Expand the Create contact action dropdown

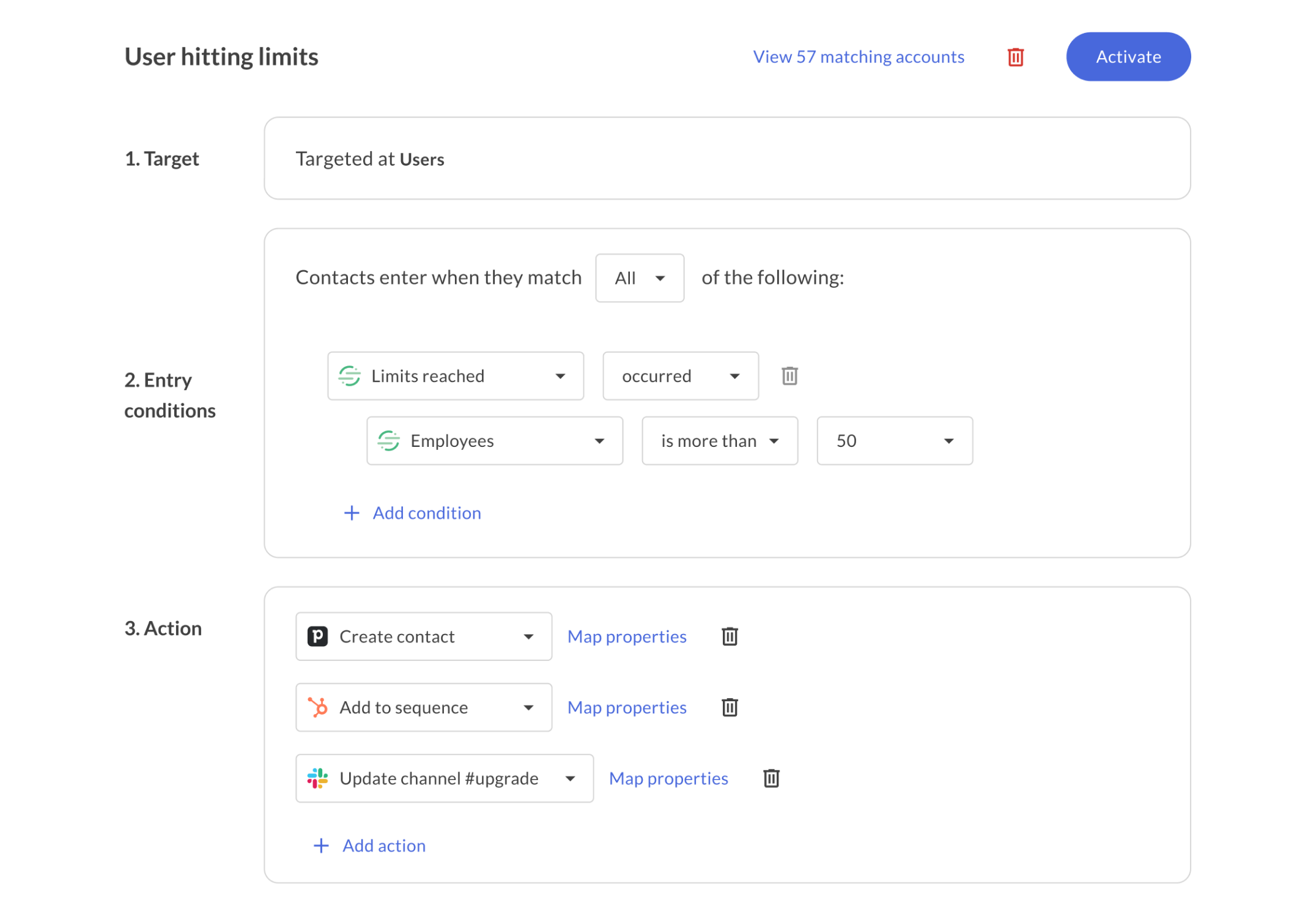[x=527, y=635]
